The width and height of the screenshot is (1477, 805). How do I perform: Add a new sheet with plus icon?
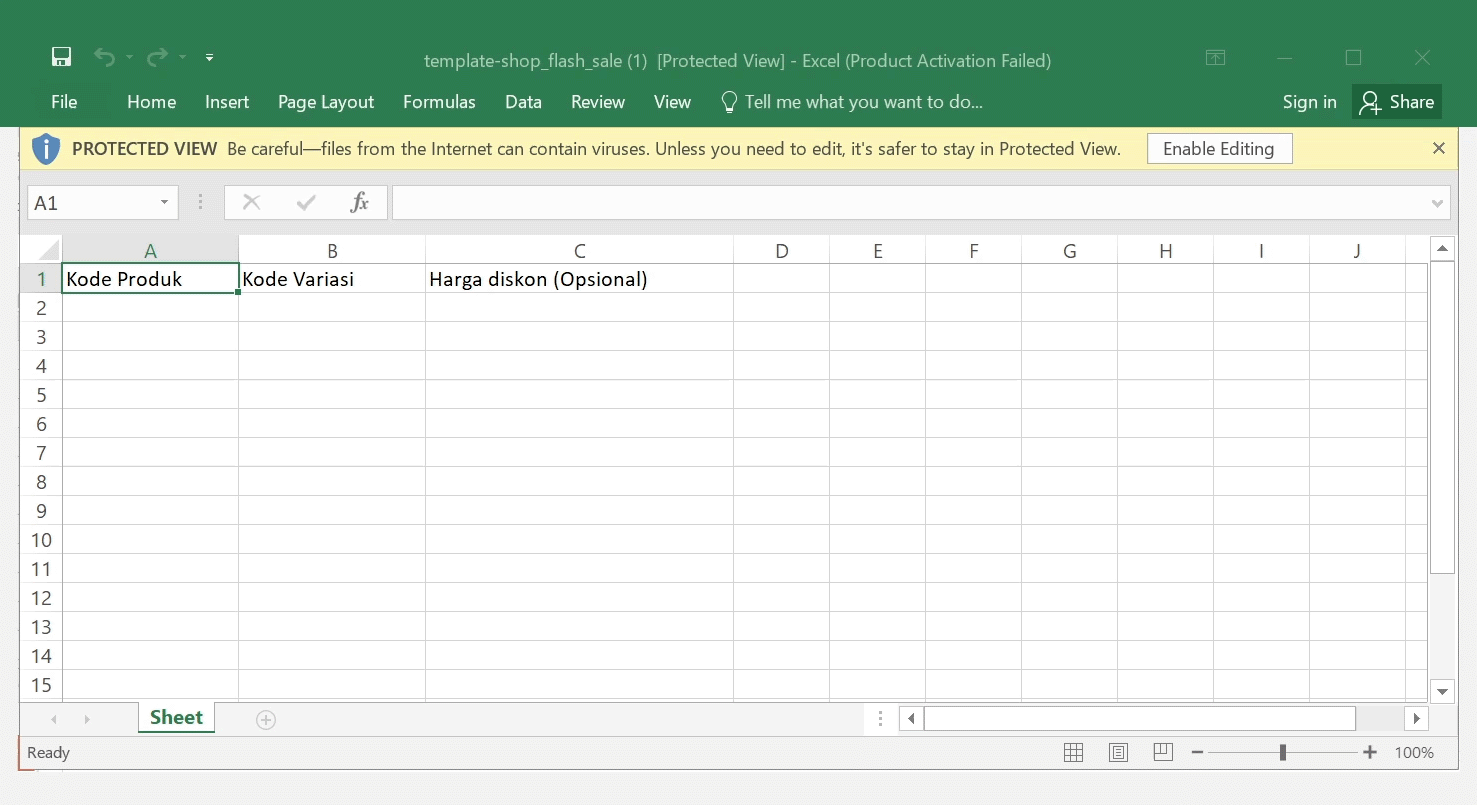pos(265,720)
